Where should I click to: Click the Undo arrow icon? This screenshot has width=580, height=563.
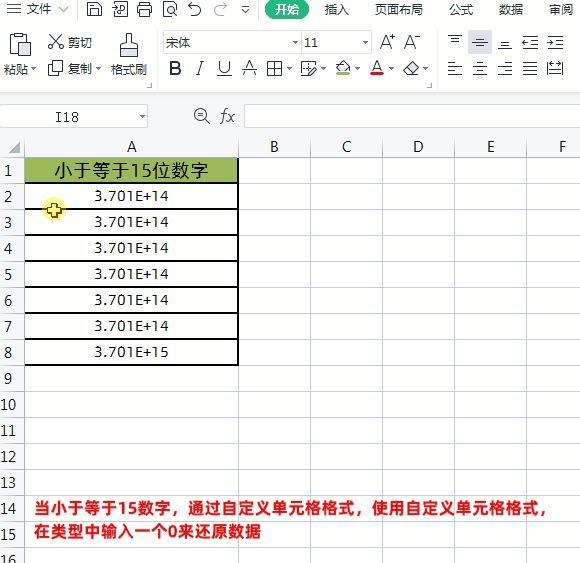pyautogui.click(x=194, y=9)
